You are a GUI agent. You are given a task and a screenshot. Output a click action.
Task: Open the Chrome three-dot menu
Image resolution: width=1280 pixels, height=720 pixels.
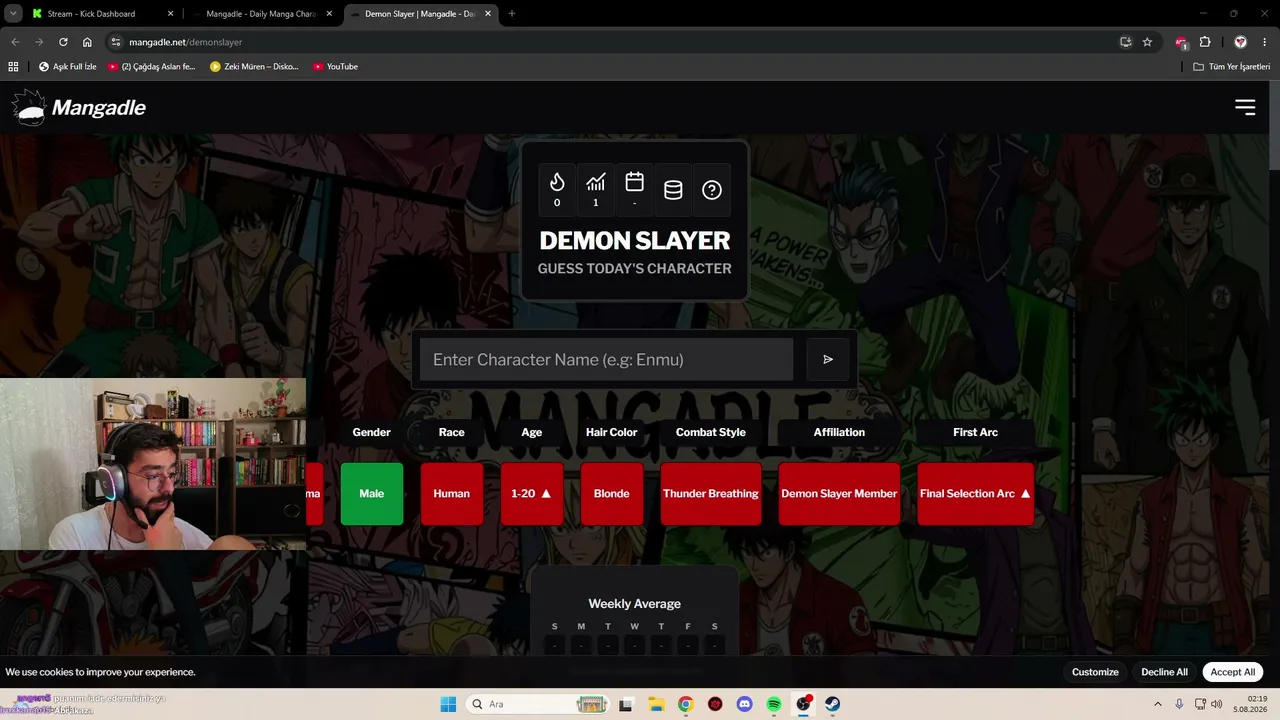(1265, 42)
